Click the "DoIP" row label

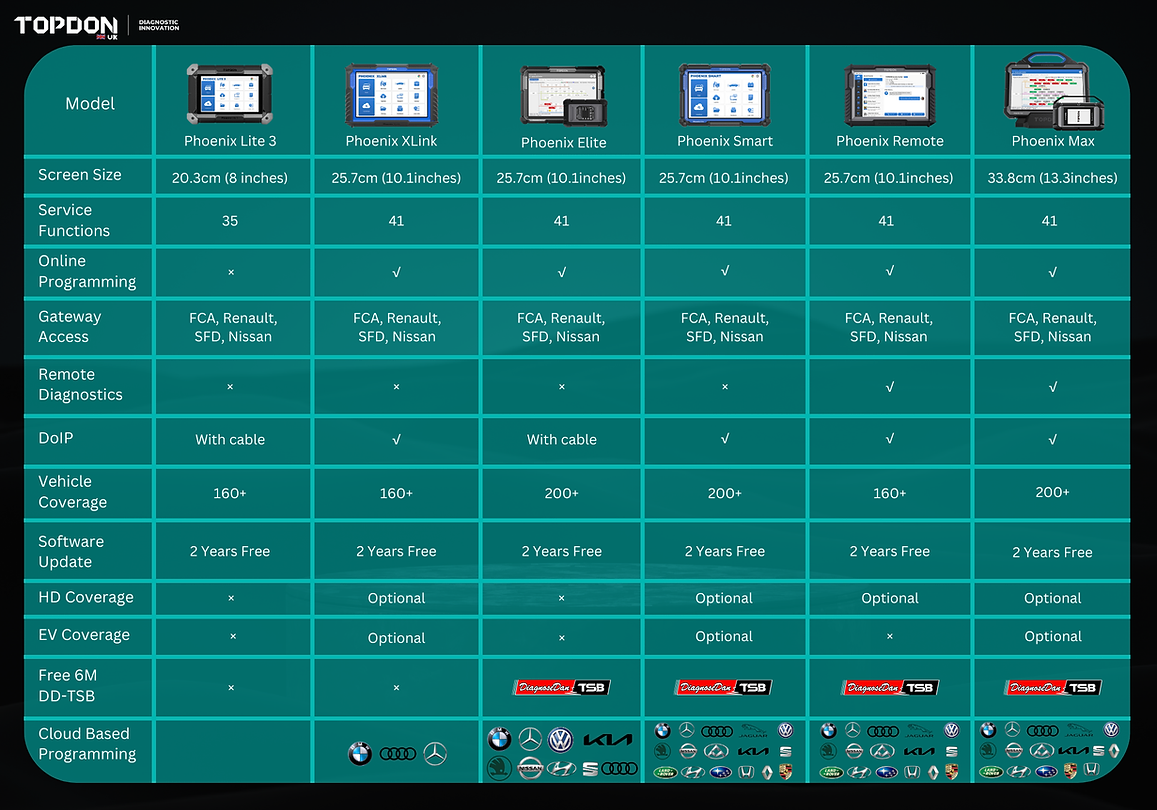click(x=55, y=438)
